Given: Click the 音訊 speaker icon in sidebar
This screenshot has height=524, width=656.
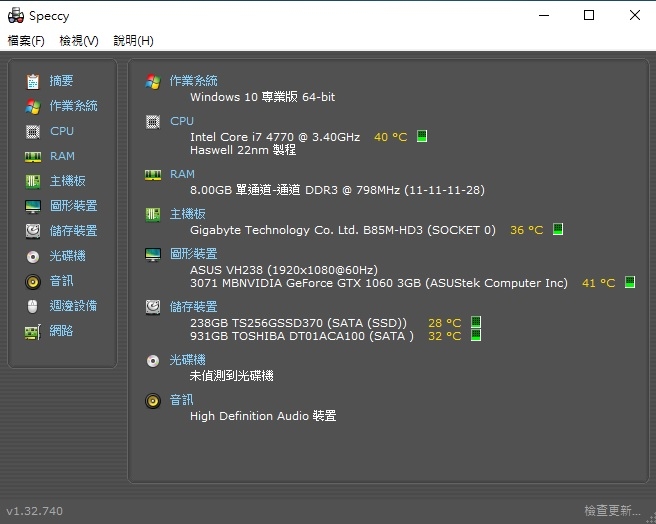Looking at the screenshot, I should (x=33, y=281).
